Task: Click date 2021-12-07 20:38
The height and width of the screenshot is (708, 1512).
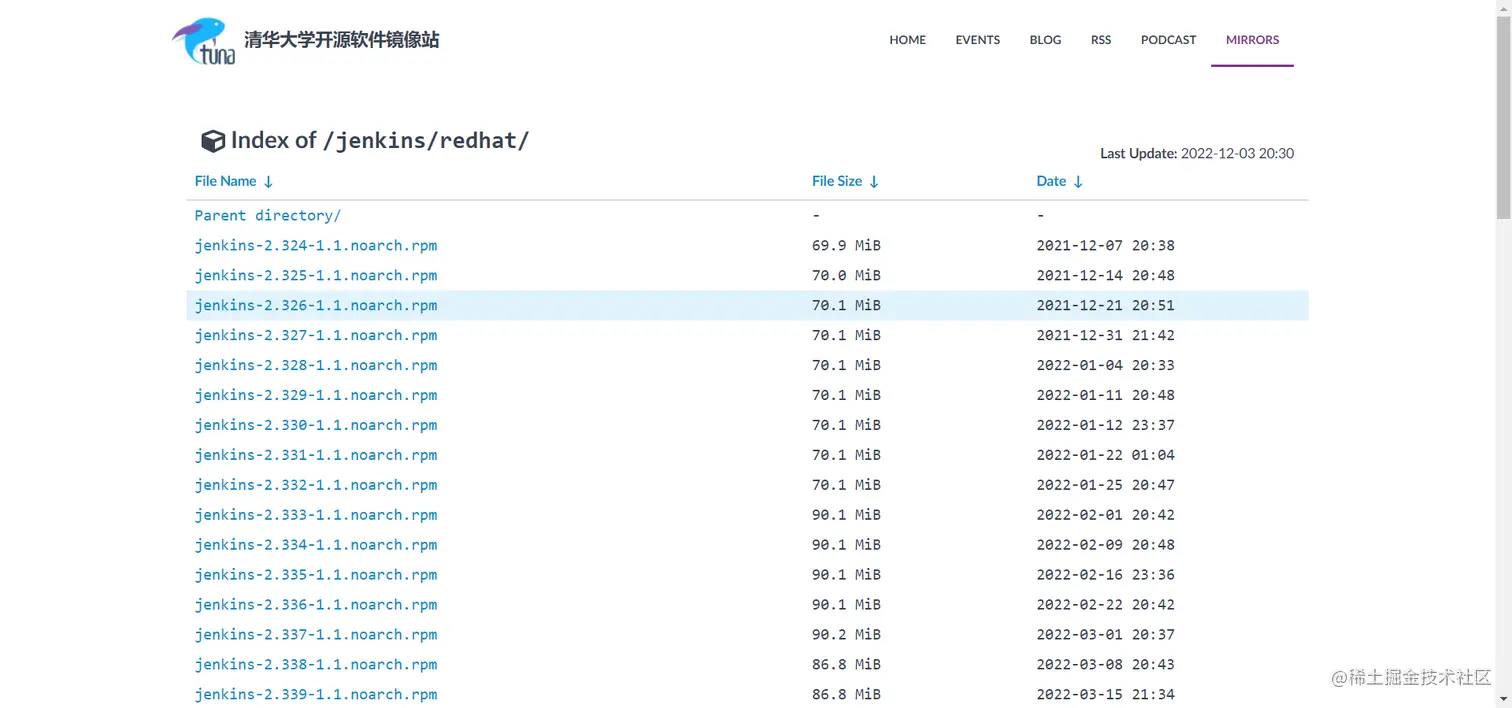Action: click(1106, 245)
